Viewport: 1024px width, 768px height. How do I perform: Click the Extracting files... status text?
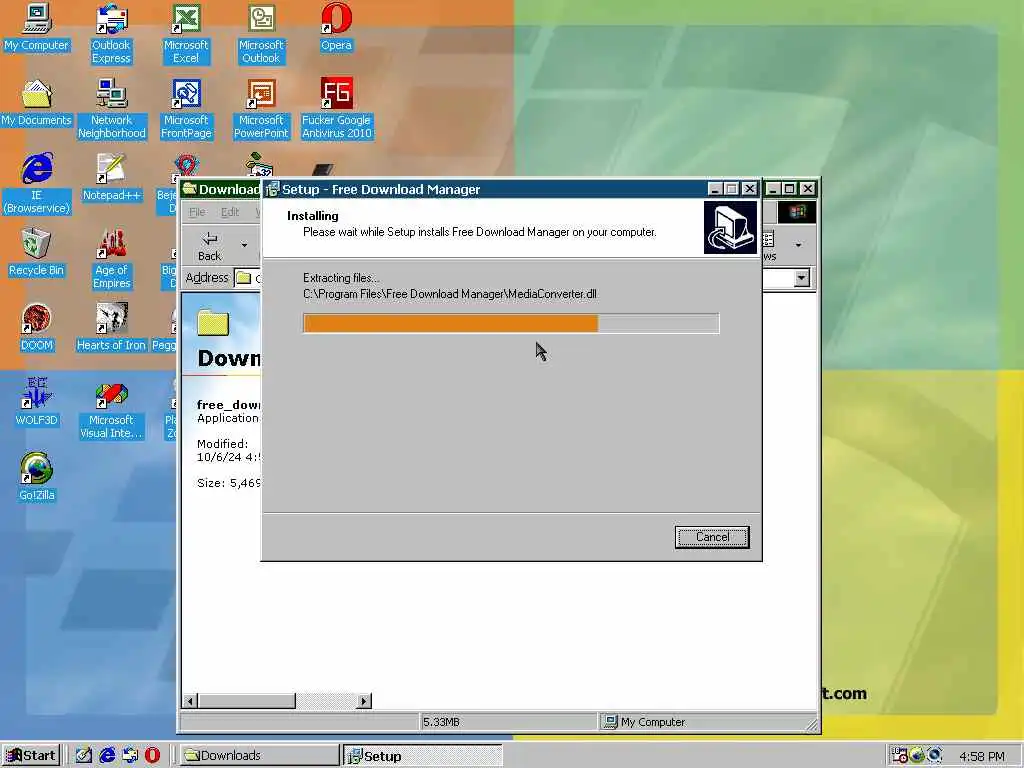(x=341, y=278)
